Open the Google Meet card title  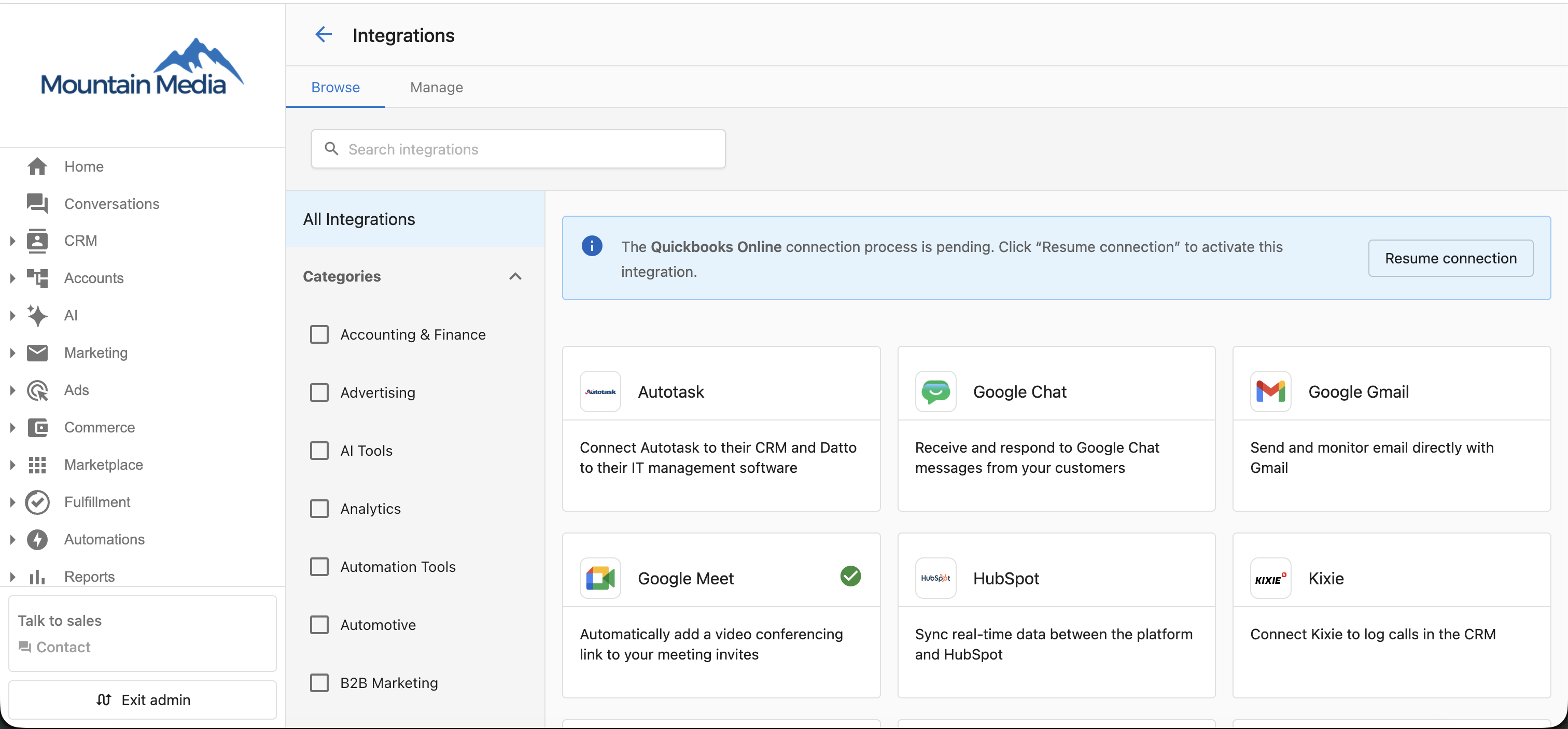(686, 578)
